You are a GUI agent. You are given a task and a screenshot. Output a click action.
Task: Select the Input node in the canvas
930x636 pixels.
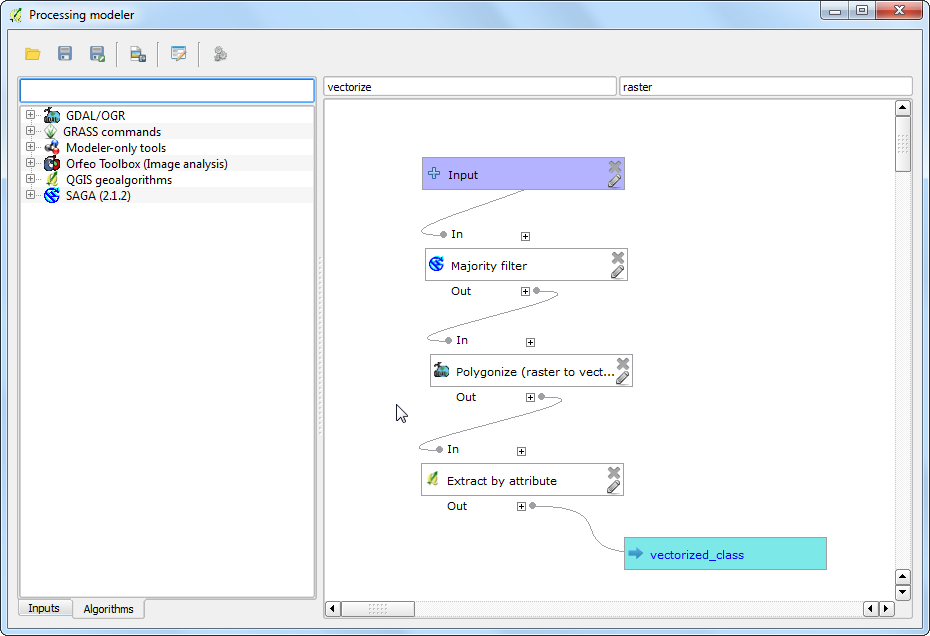coord(523,174)
